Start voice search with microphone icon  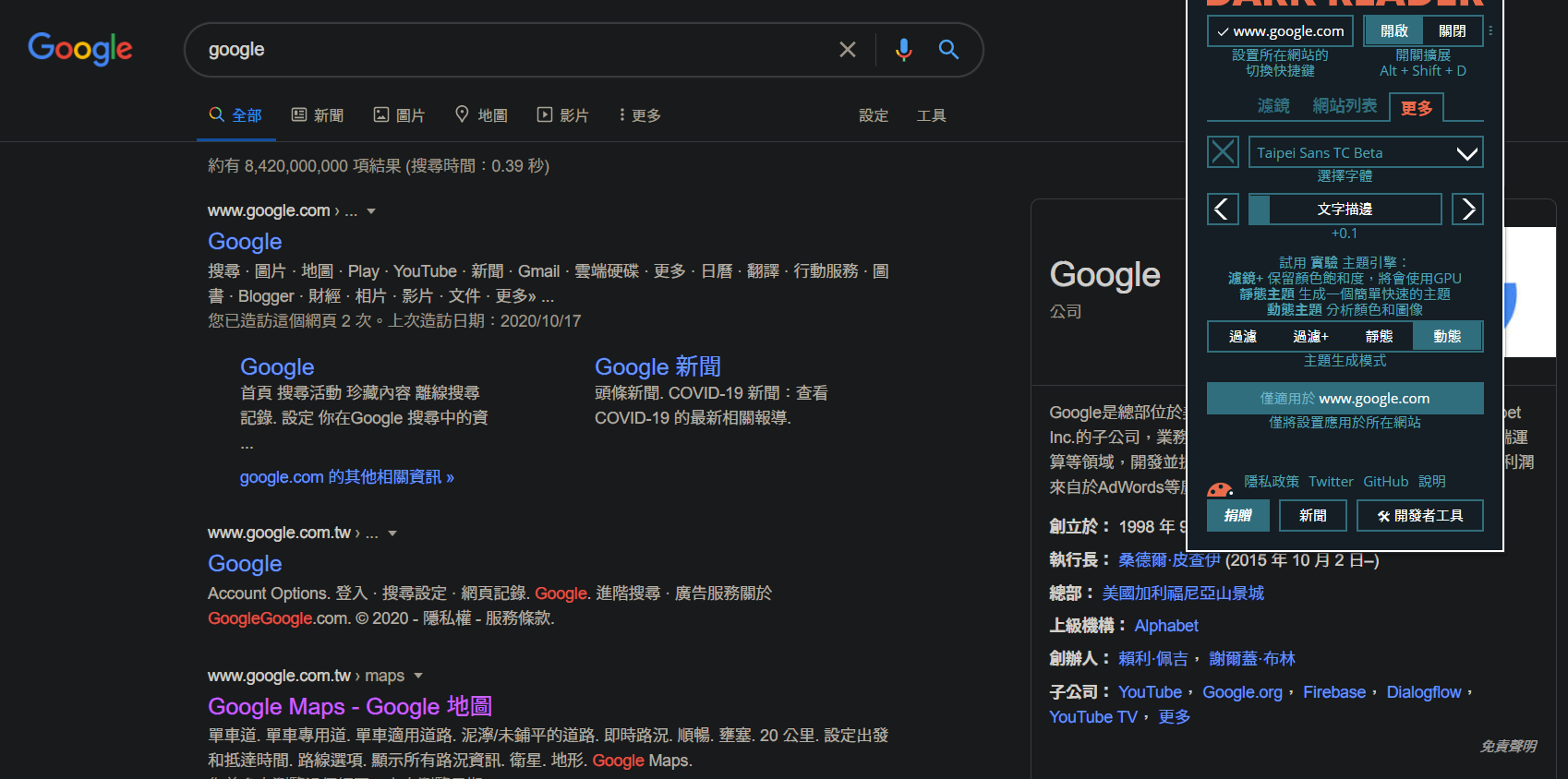[x=903, y=50]
